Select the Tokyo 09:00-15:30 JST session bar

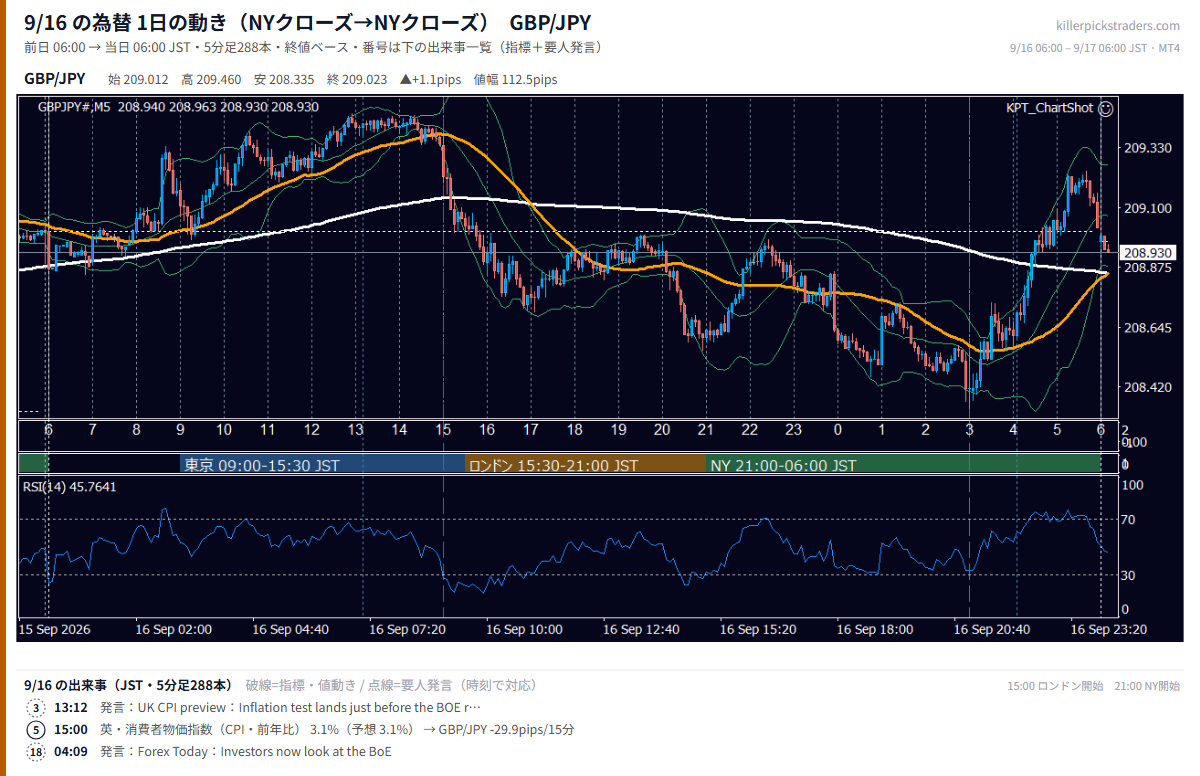322,465
